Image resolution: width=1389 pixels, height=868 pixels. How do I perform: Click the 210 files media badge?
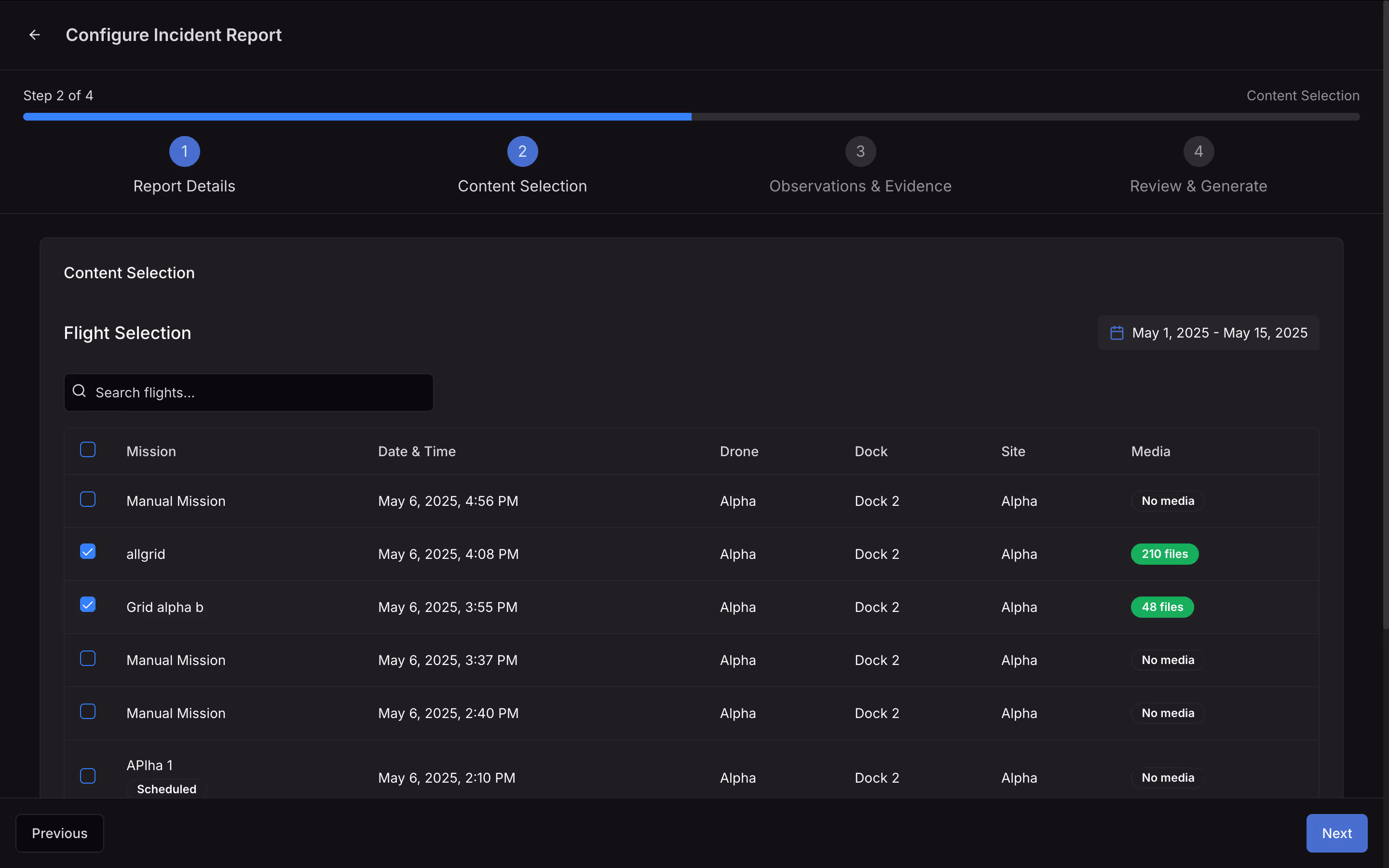tap(1164, 554)
